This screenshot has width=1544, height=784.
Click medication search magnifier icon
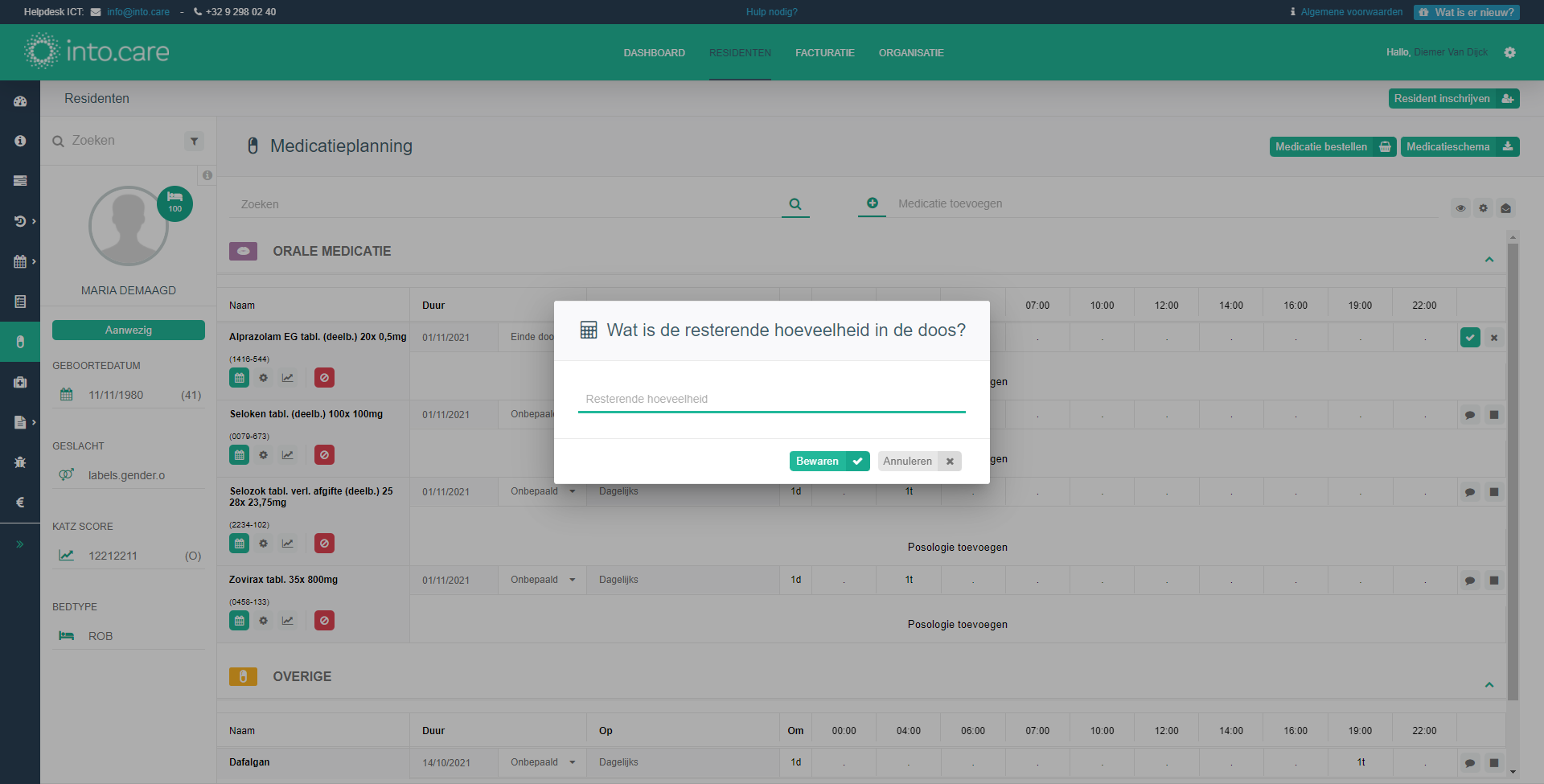pos(795,204)
